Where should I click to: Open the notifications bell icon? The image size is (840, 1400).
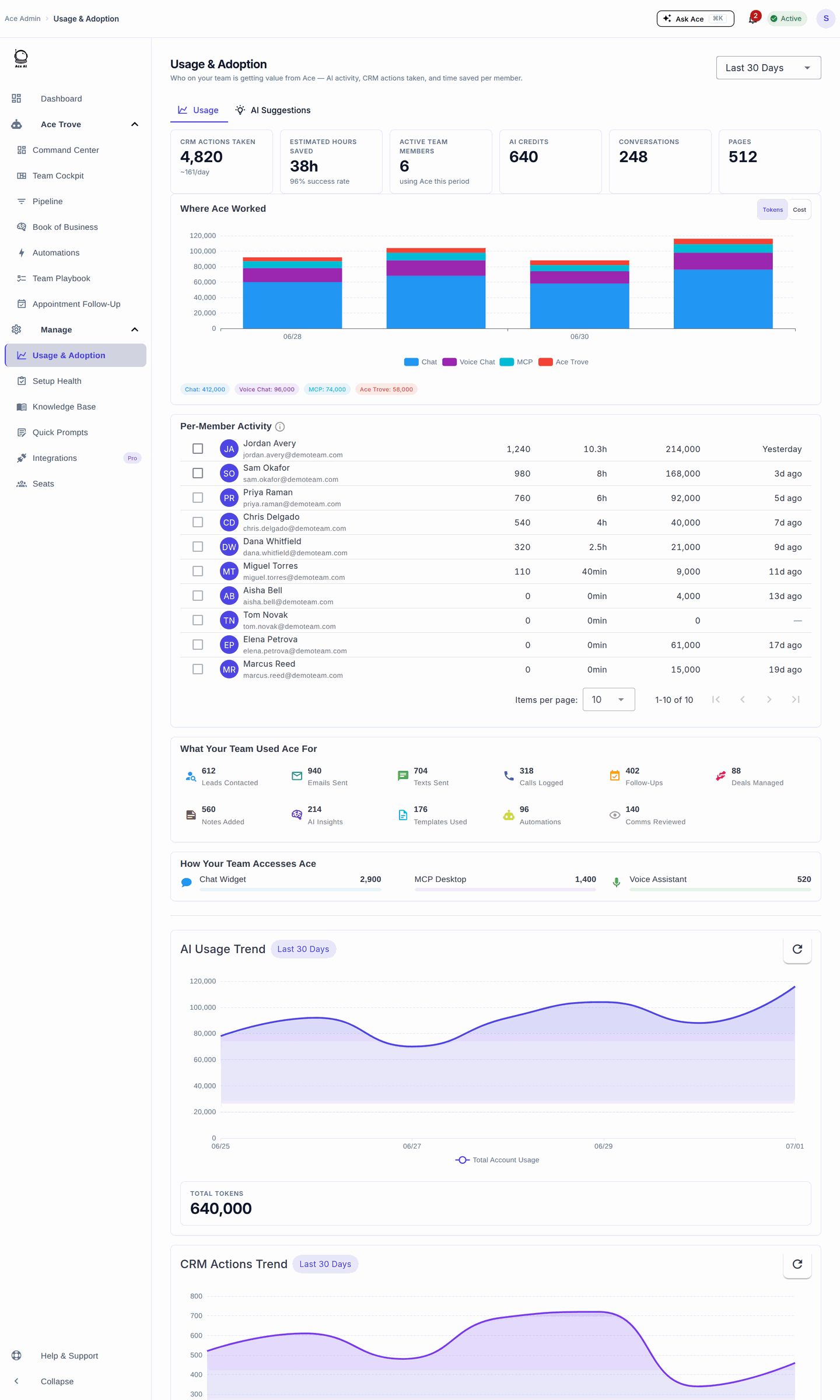pyautogui.click(x=753, y=19)
